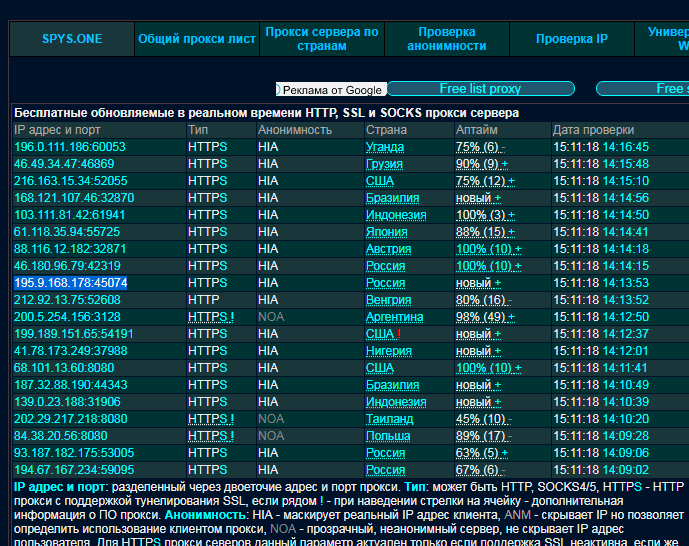The height and width of the screenshot is (546, 689).
Task: Go to Общий прокси лист tab
Action: pyautogui.click(x=196, y=39)
